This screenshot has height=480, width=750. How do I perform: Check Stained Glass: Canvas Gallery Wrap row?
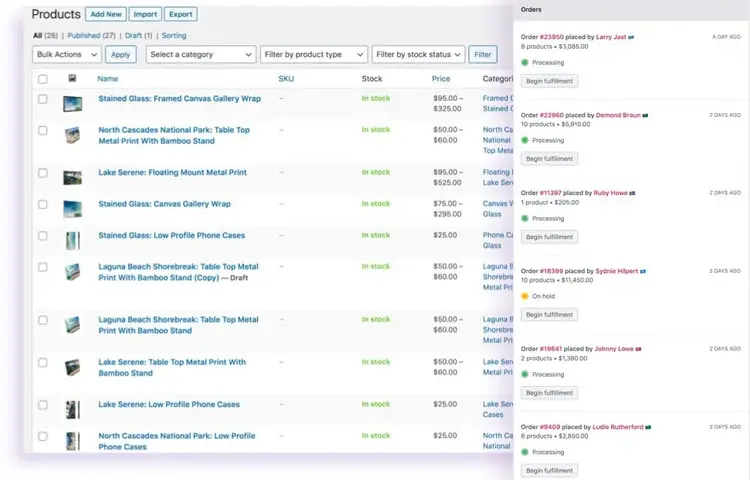coord(43,204)
